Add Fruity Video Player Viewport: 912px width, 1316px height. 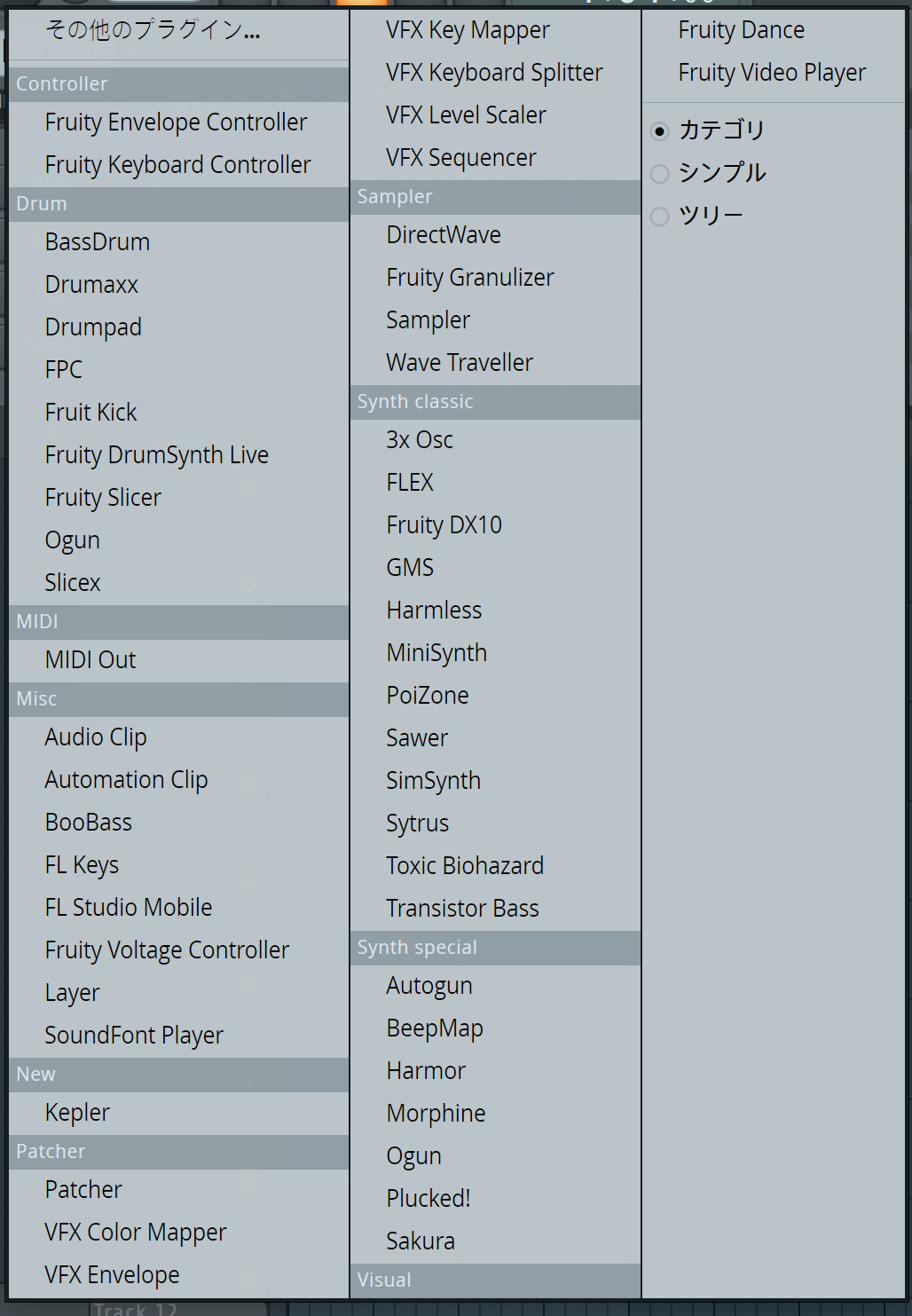[772, 73]
